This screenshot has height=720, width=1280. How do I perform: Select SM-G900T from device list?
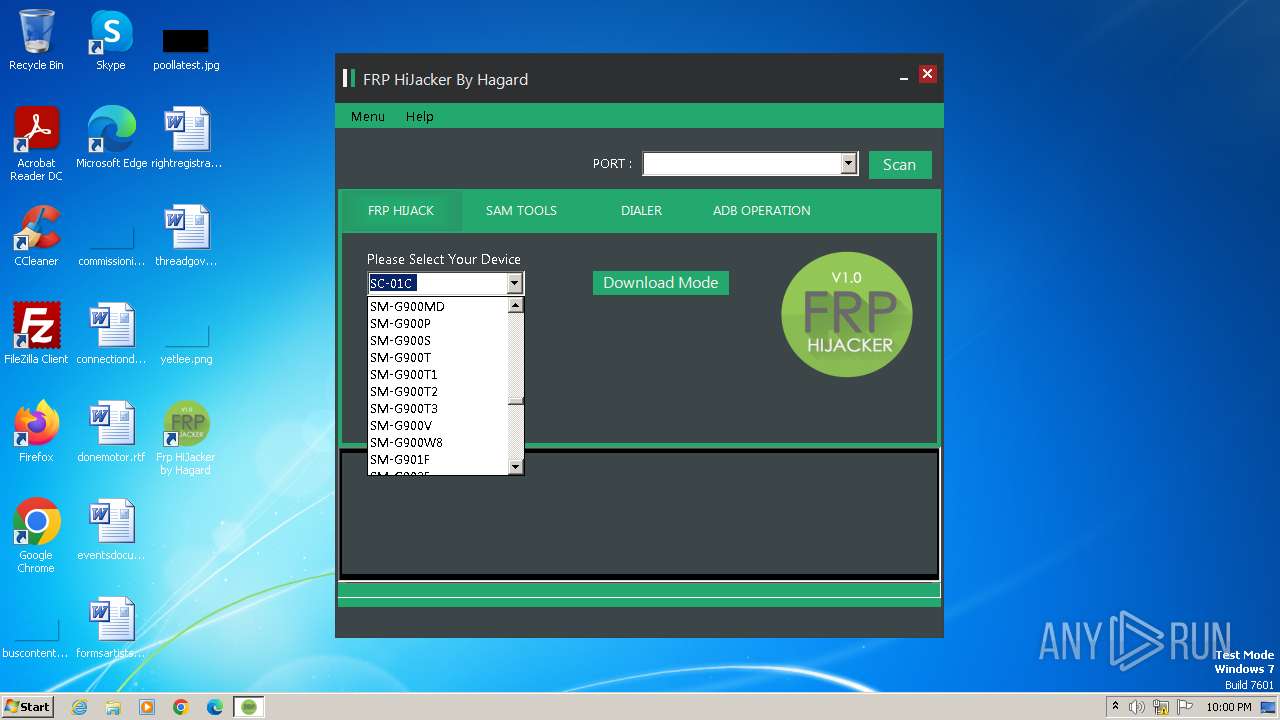(x=438, y=357)
